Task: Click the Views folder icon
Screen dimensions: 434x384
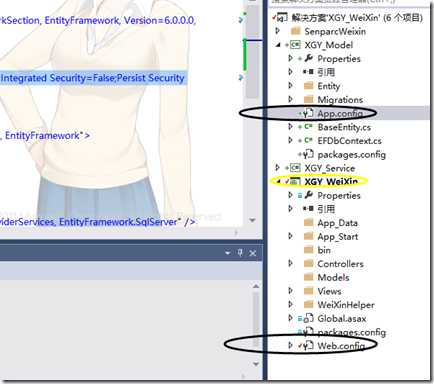Action: coord(309,291)
